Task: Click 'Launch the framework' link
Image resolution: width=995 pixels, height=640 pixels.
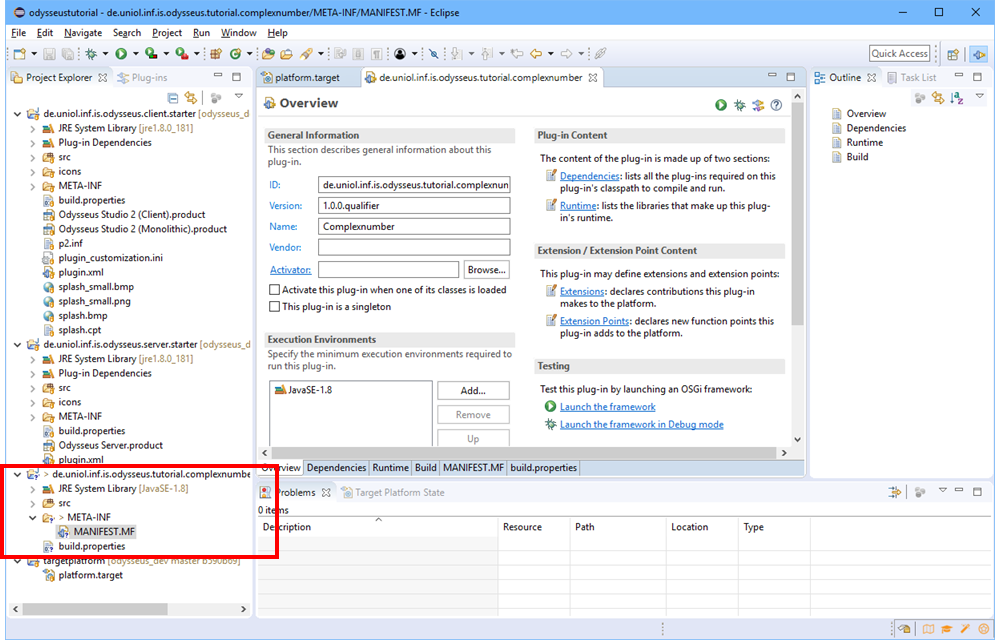Action: 607,407
